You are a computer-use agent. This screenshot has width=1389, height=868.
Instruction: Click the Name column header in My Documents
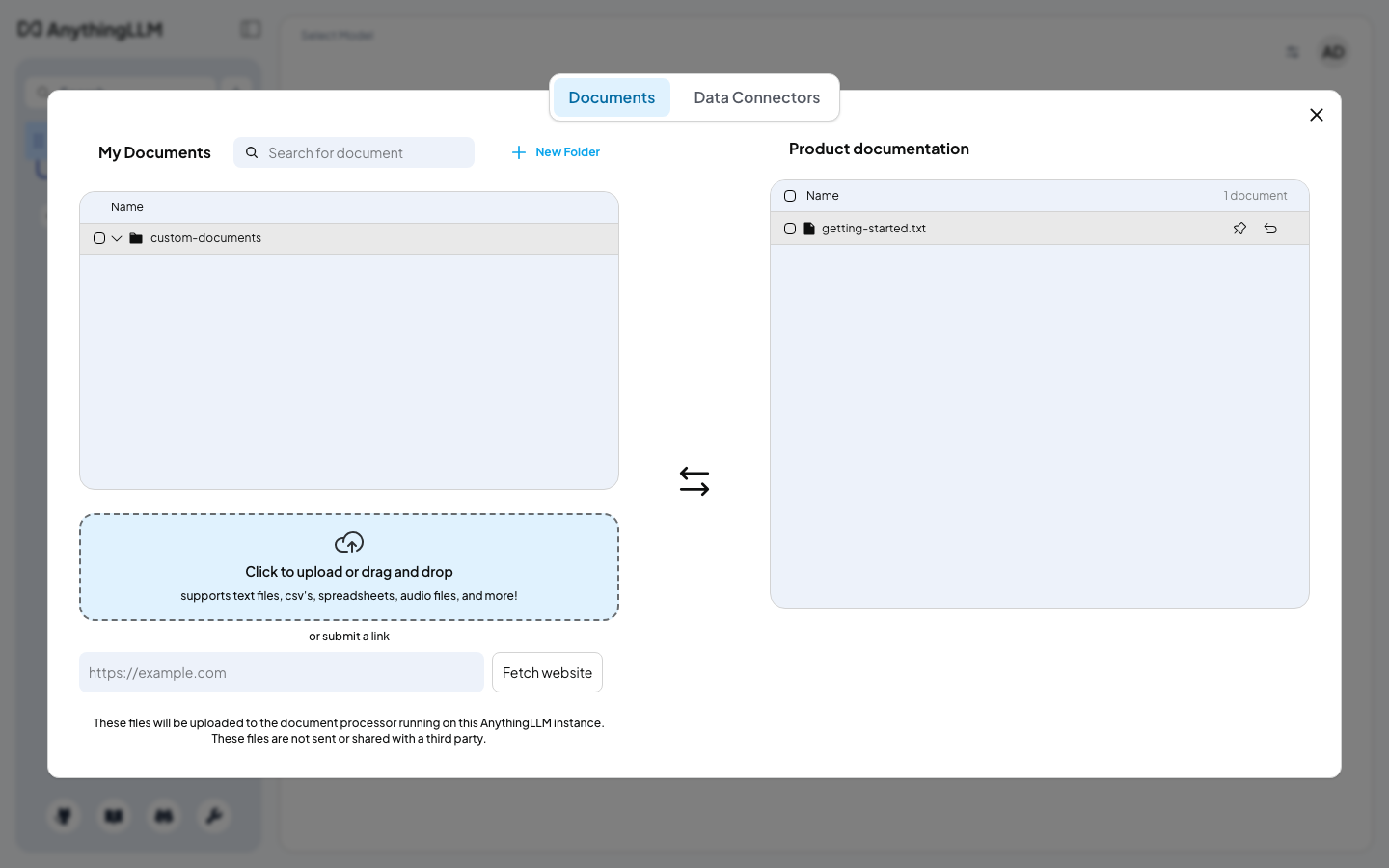127,207
